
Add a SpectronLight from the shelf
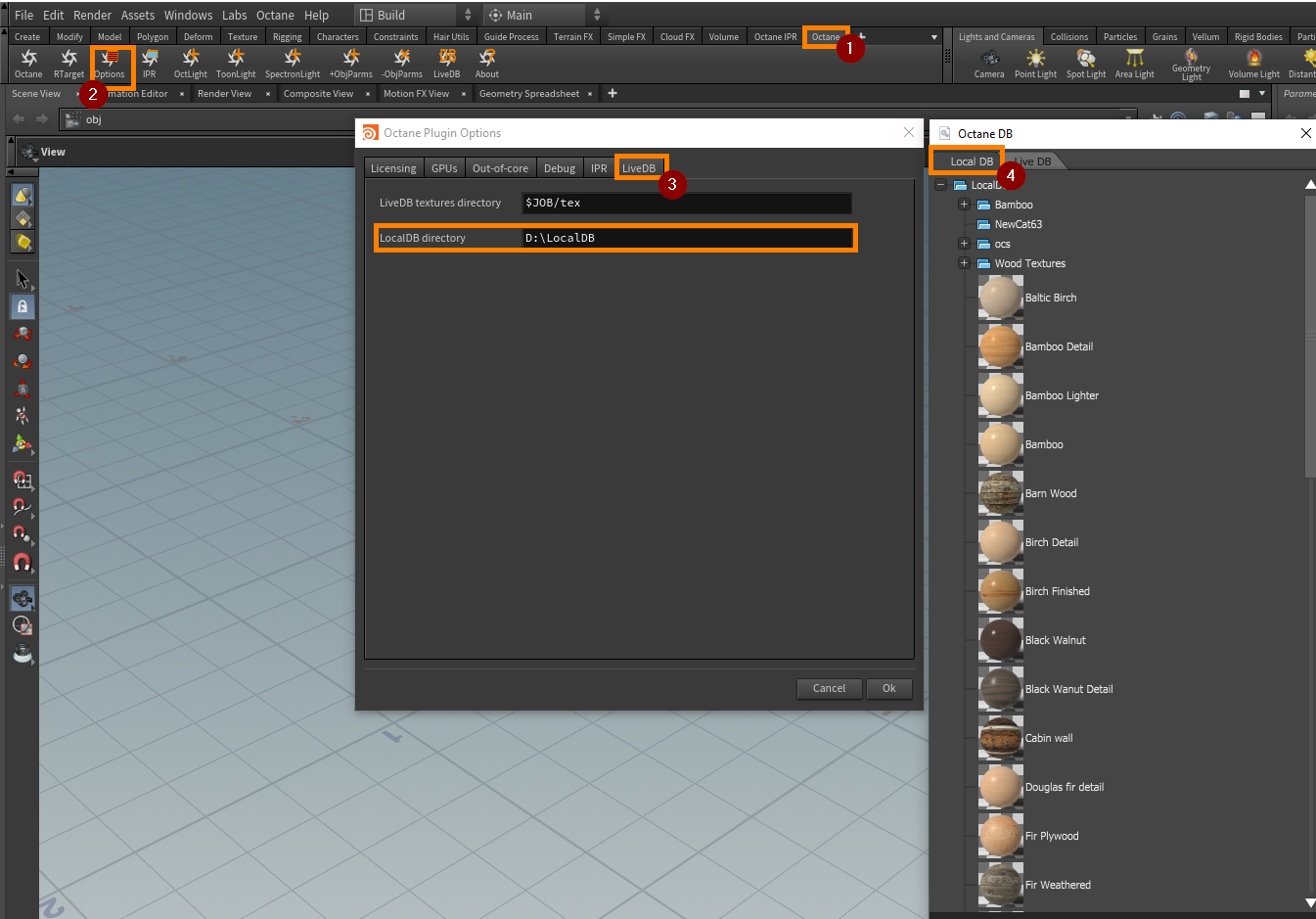tap(293, 64)
